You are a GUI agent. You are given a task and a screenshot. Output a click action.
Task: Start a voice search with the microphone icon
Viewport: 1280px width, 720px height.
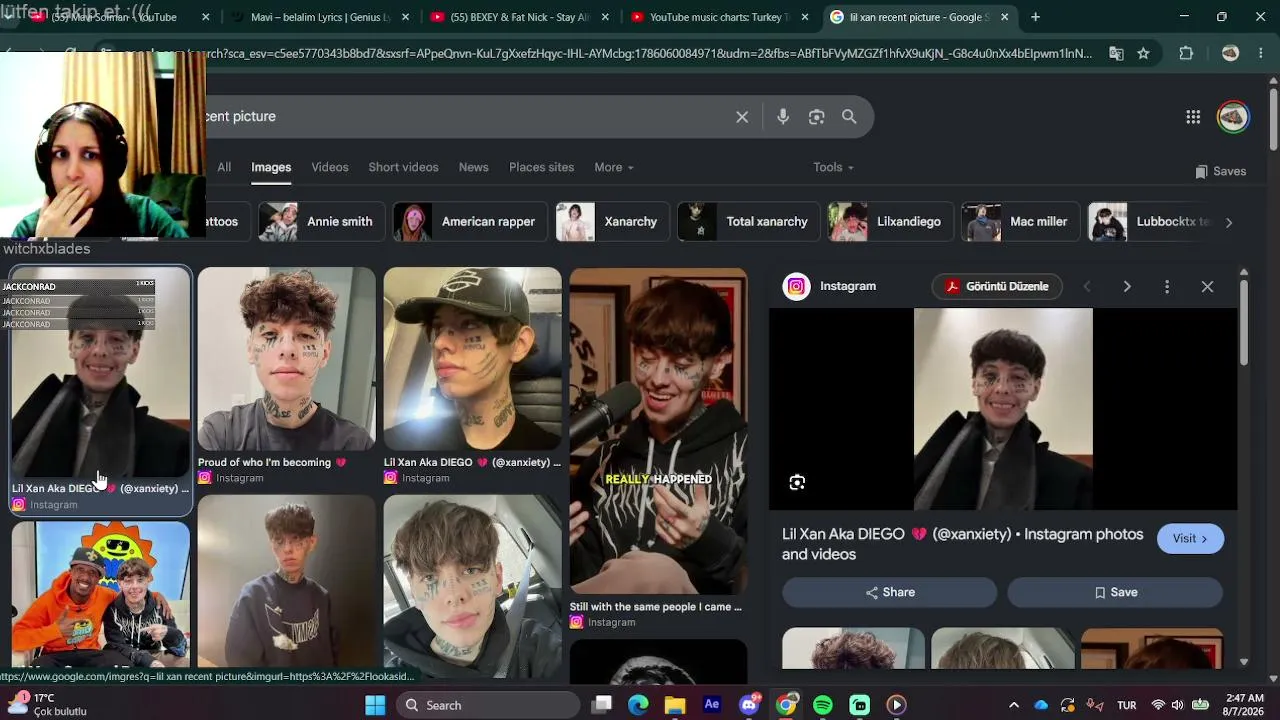[783, 117]
